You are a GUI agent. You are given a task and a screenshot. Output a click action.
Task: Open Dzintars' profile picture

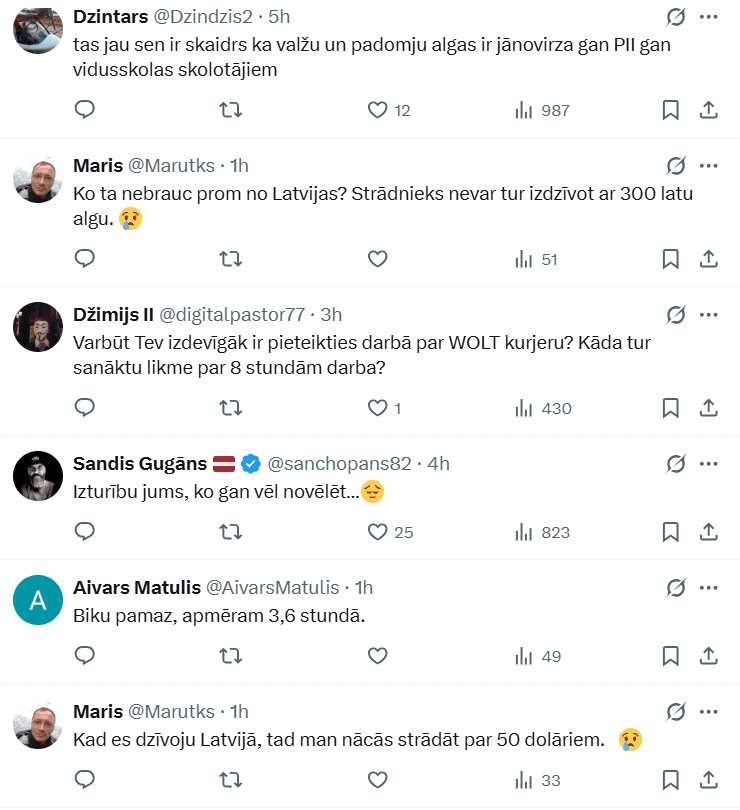coord(38,30)
